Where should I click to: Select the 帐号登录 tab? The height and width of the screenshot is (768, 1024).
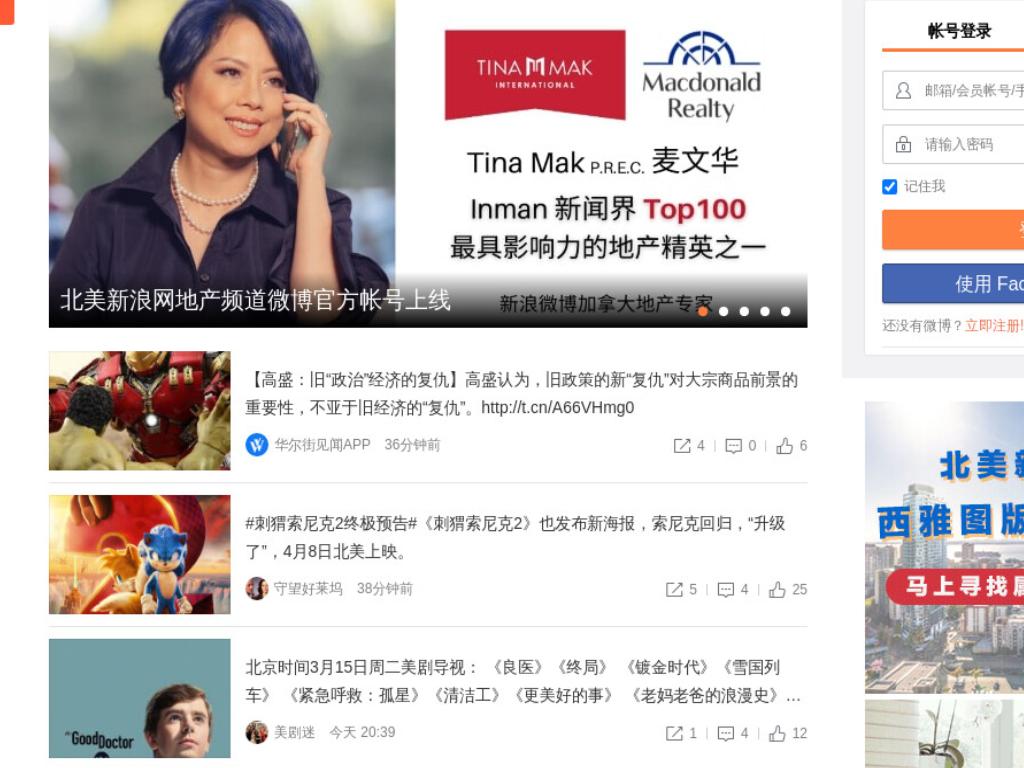pyautogui.click(x=959, y=31)
